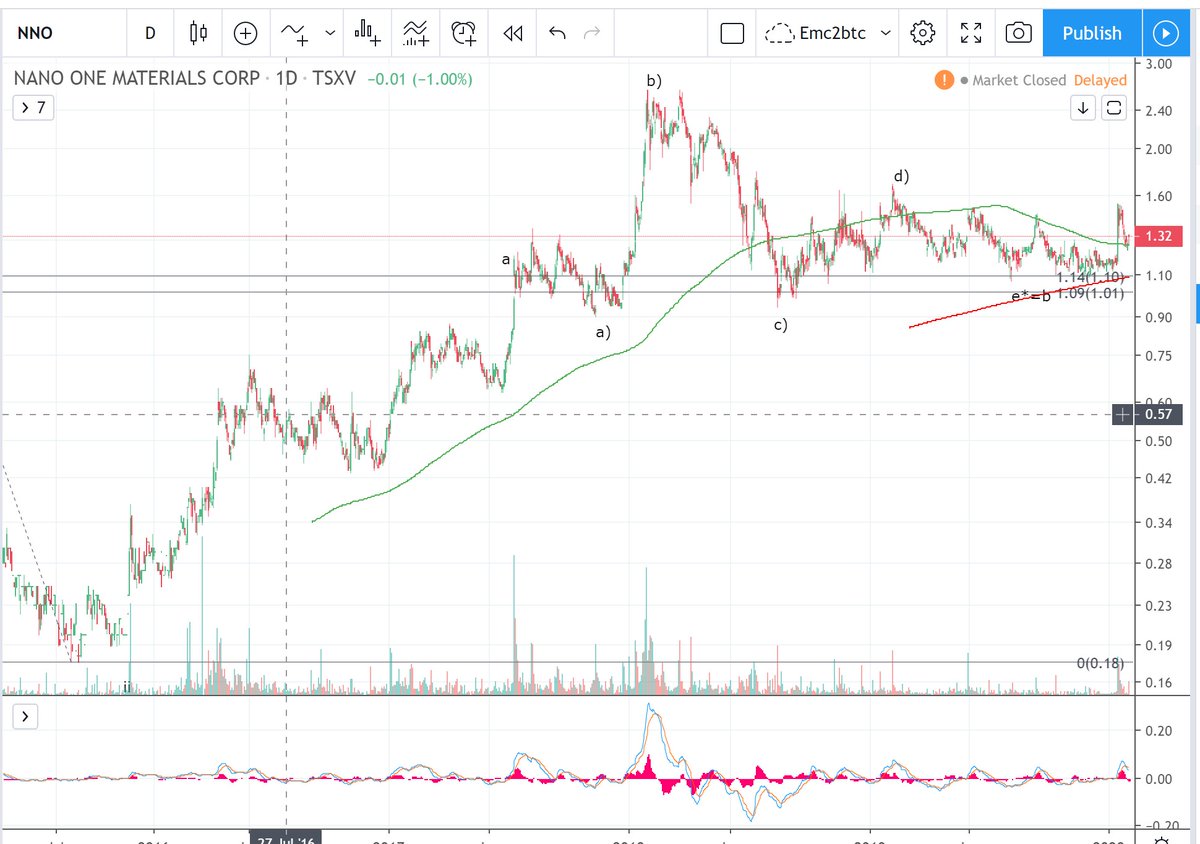Click the 2.40 price axis label

pyautogui.click(x=1158, y=110)
